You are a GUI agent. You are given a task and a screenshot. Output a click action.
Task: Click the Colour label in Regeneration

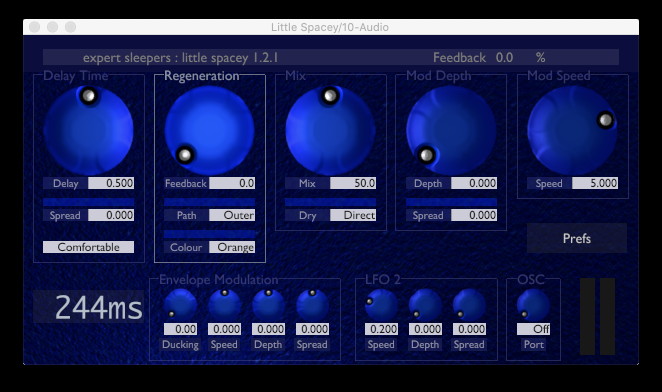pos(186,247)
